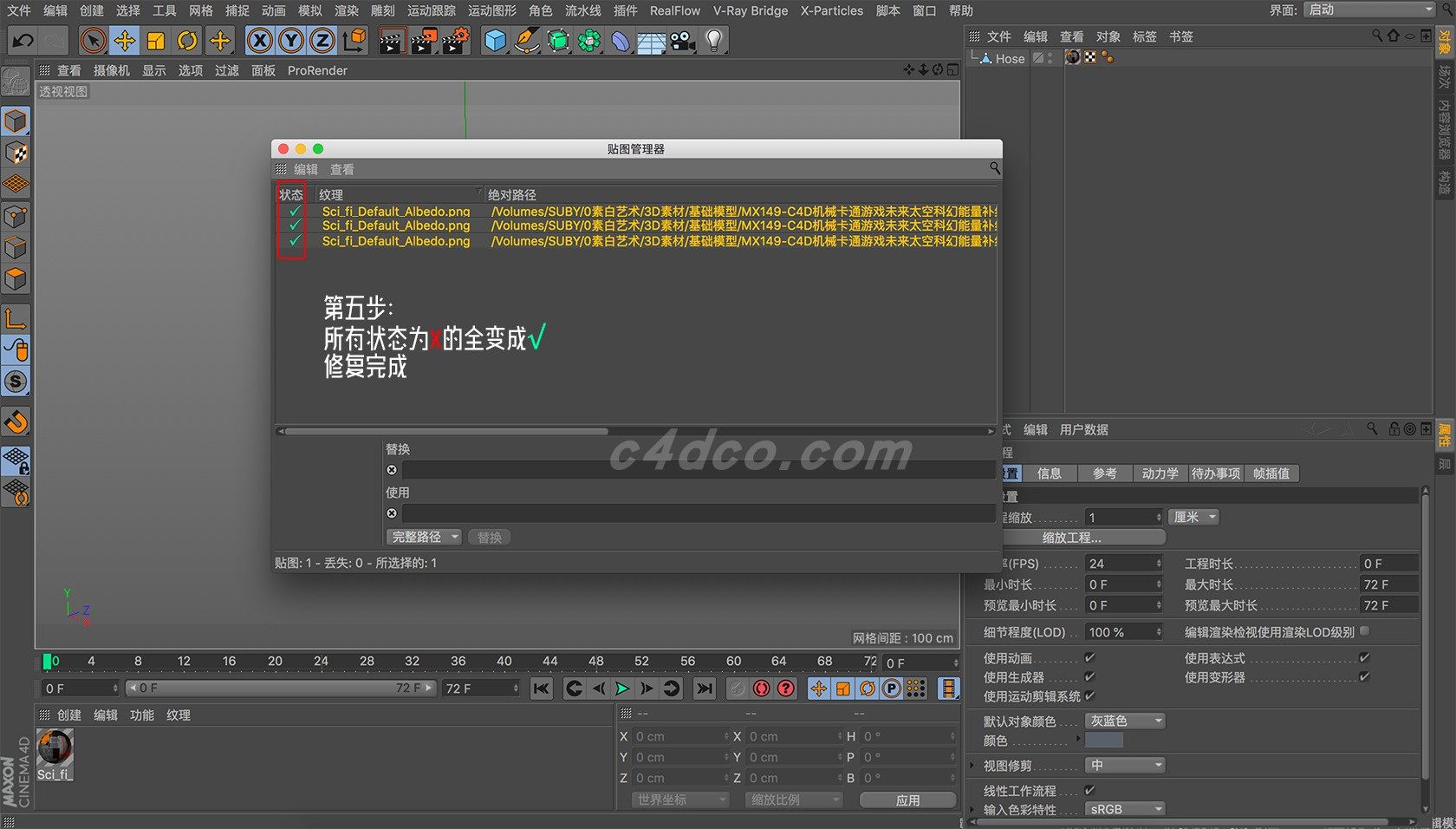
Task: Click the Render View clapperboard icon
Action: click(x=392, y=41)
